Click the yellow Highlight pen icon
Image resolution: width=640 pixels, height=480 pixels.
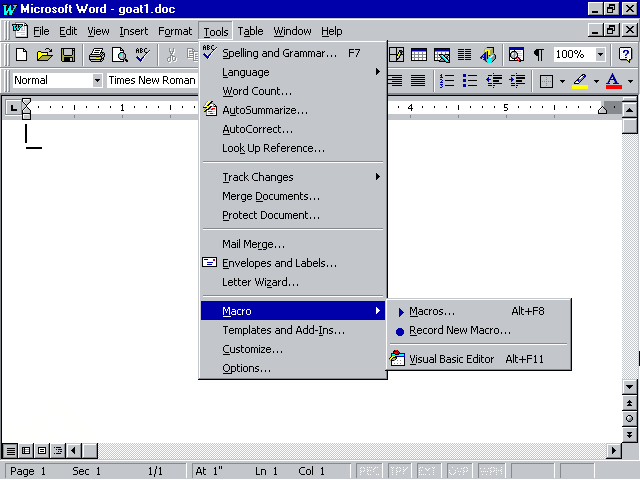tap(580, 81)
